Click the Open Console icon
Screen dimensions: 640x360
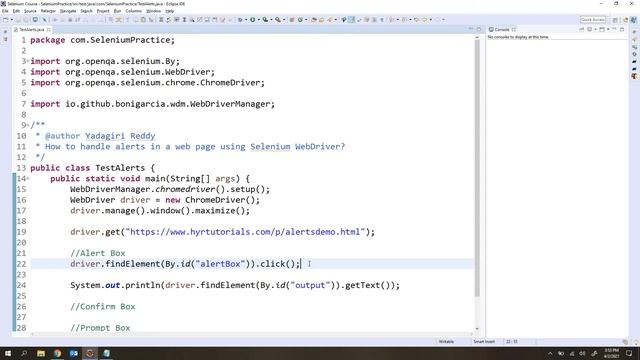click(x=602, y=29)
